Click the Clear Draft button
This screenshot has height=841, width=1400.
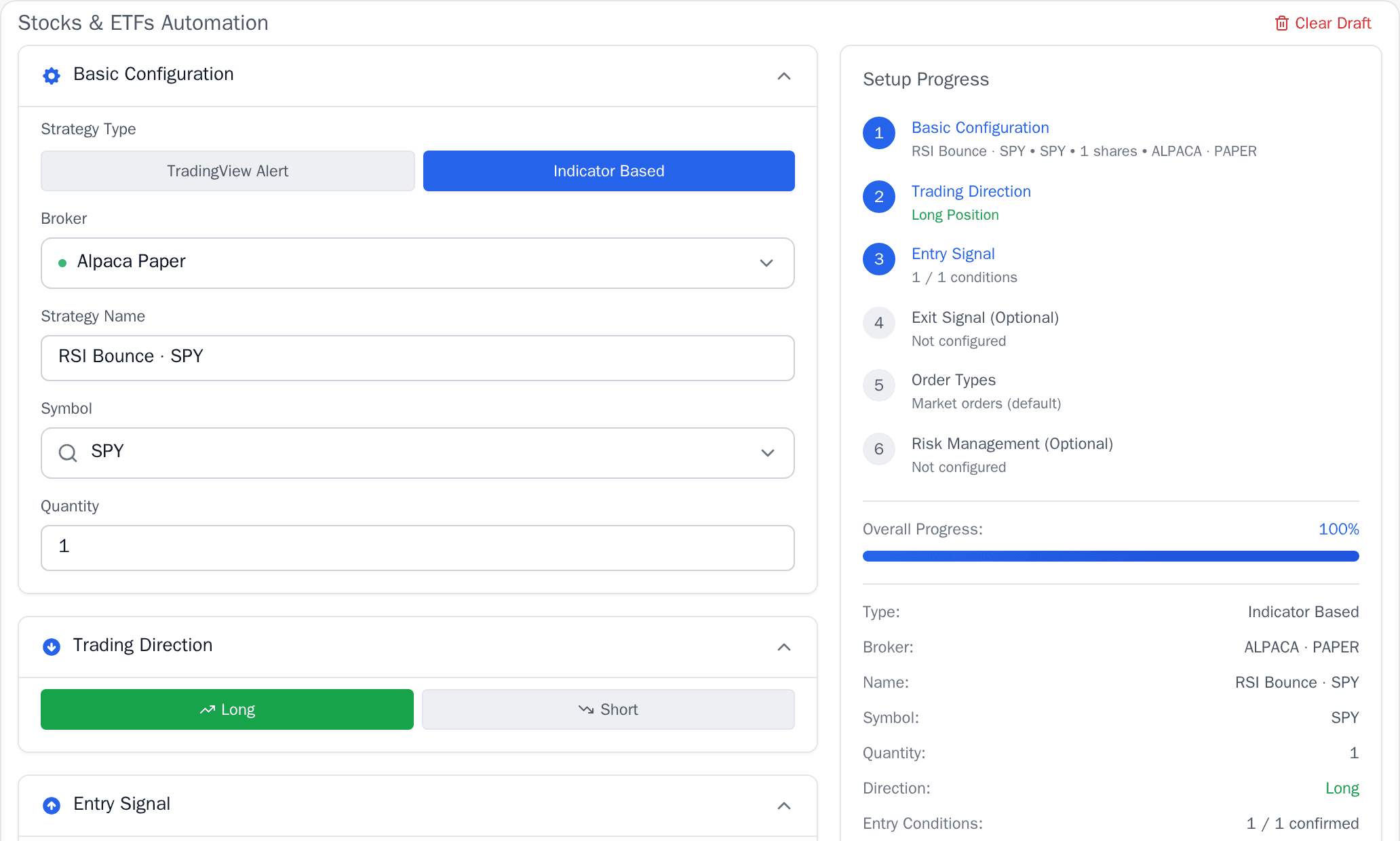click(x=1323, y=23)
